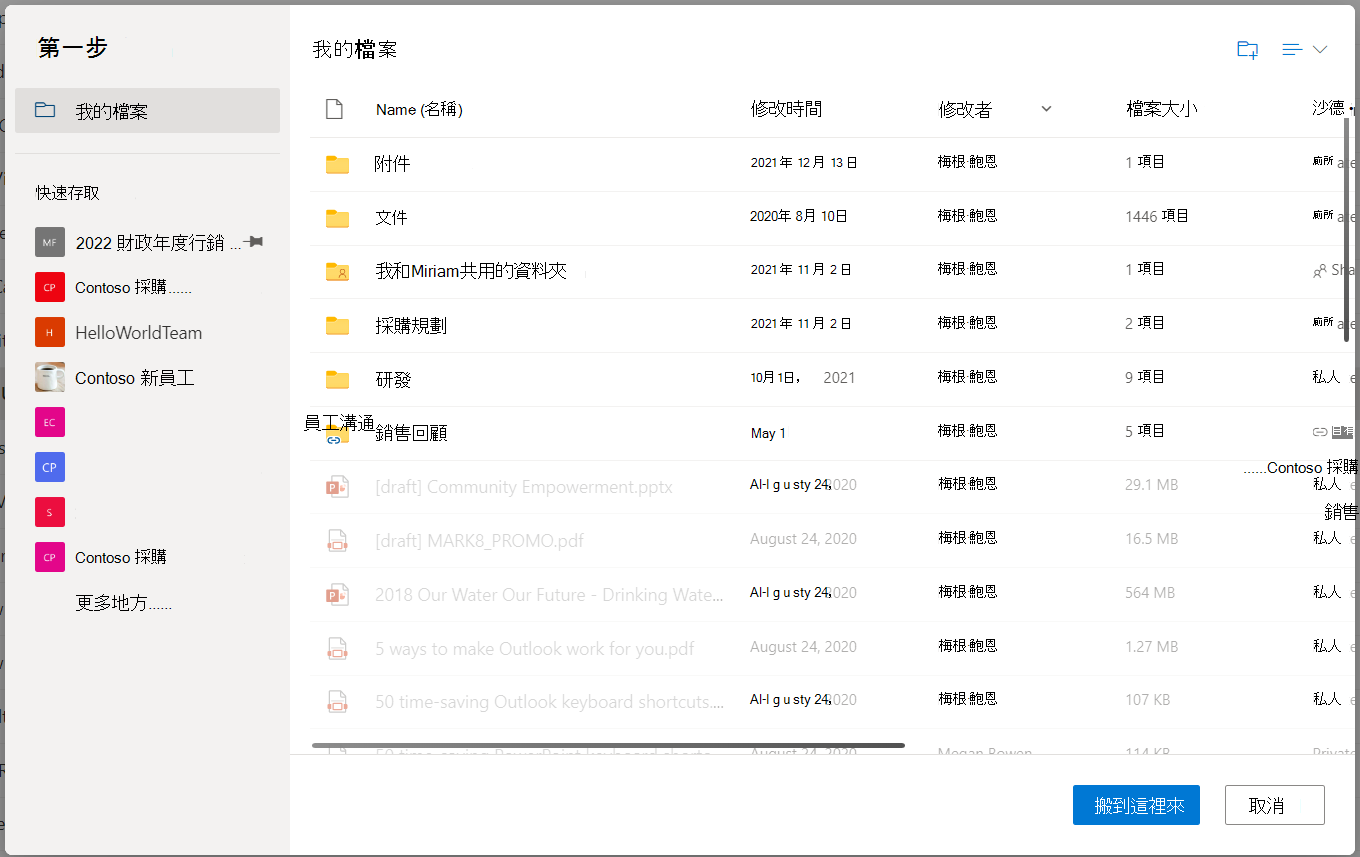The height and width of the screenshot is (857, 1360).
Task: Click folder icon beside 我的檔案 sidebar
Action: [45, 110]
